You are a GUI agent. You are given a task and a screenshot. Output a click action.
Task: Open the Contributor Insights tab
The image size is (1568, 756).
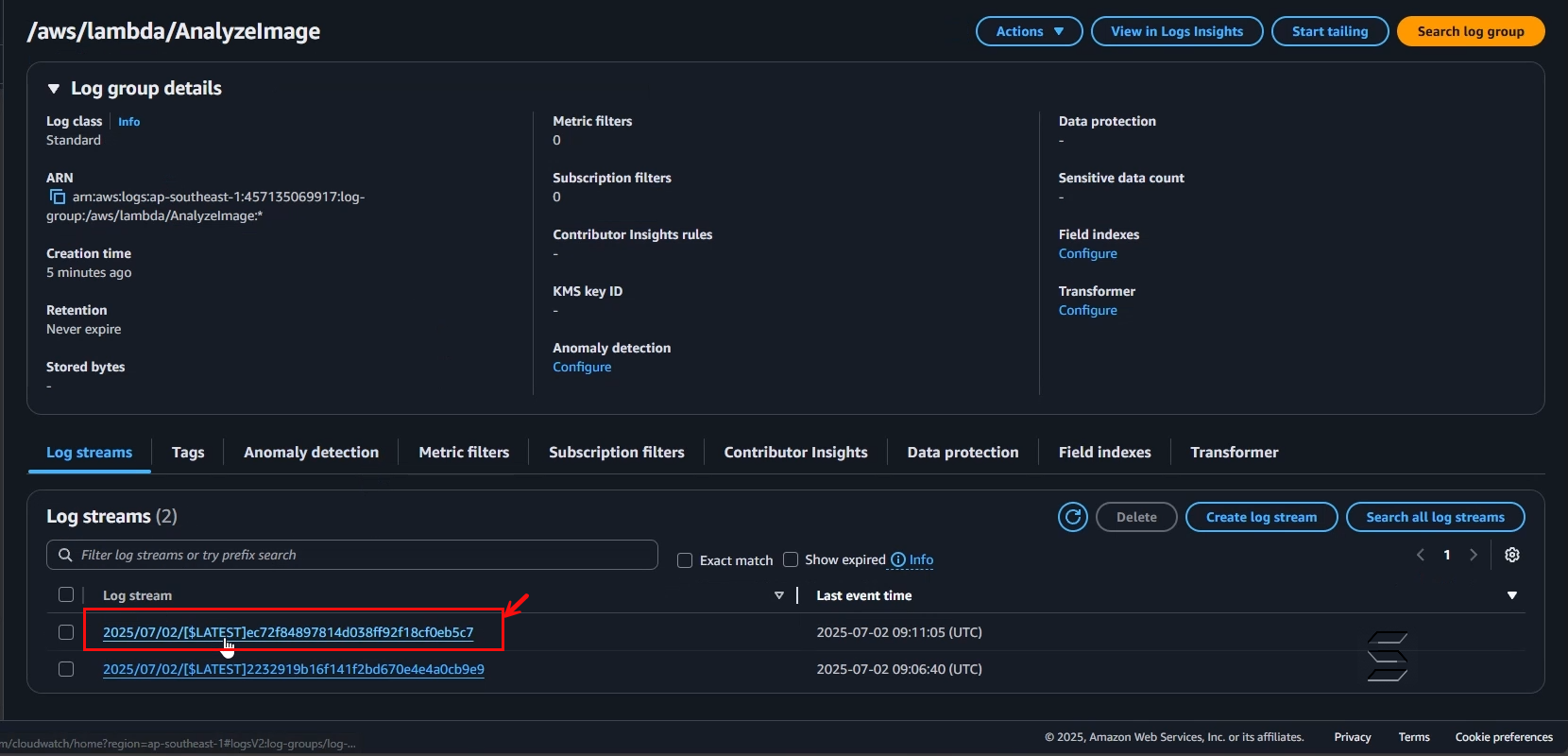click(x=796, y=452)
